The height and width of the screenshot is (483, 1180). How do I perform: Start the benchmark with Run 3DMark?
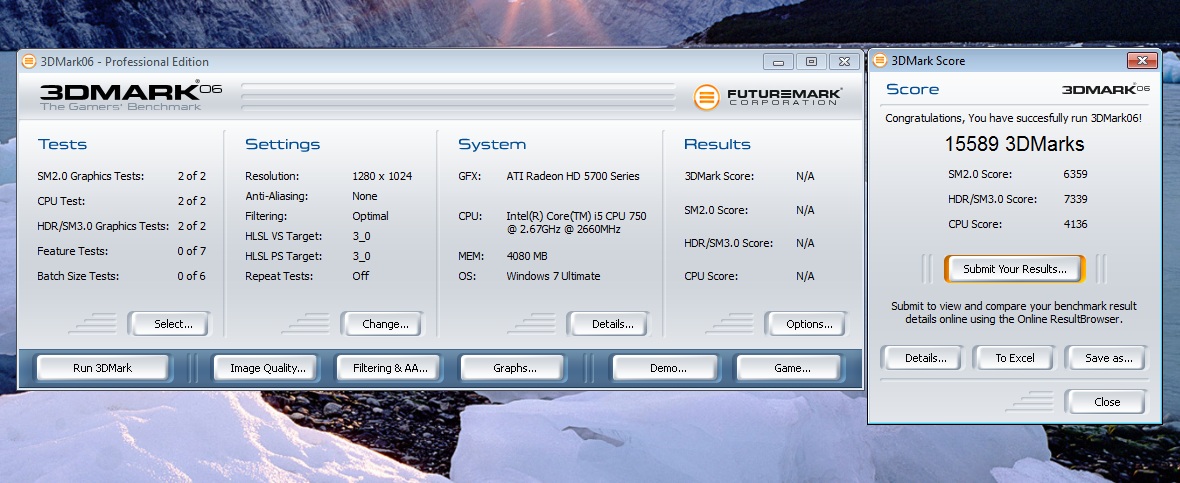click(102, 368)
